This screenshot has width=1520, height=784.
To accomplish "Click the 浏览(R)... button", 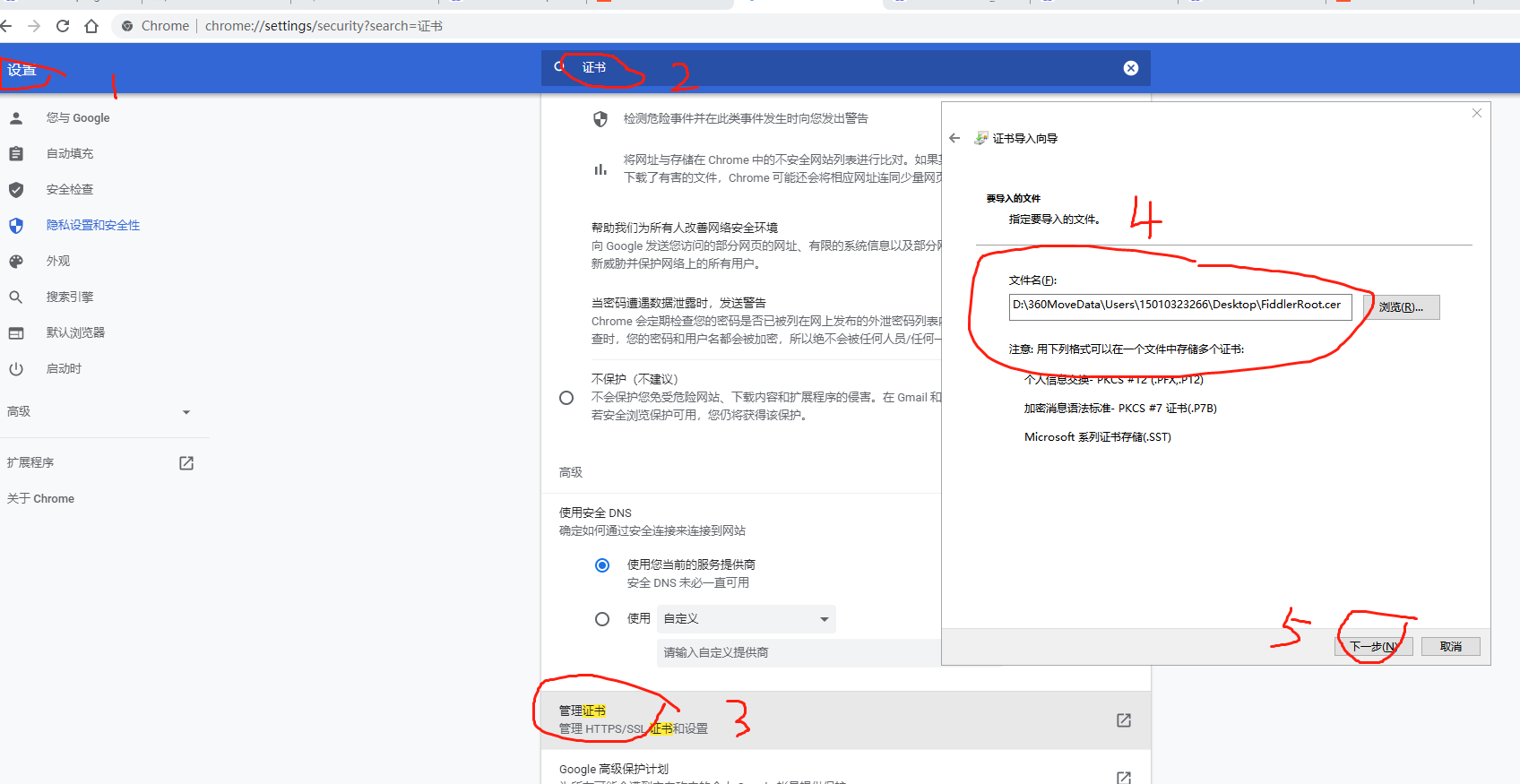I will 1402,307.
